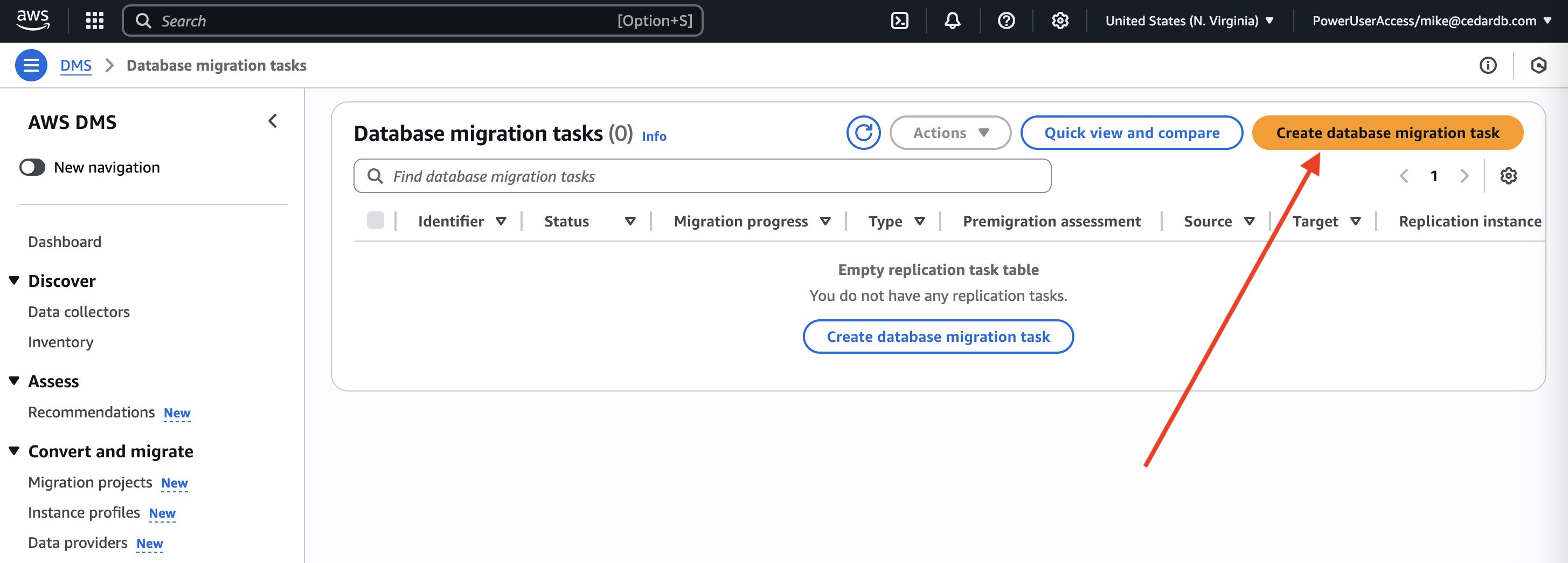Tick the select-all tasks checkbox
The height and width of the screenshot is (563, 1568).
pos(376,221)
